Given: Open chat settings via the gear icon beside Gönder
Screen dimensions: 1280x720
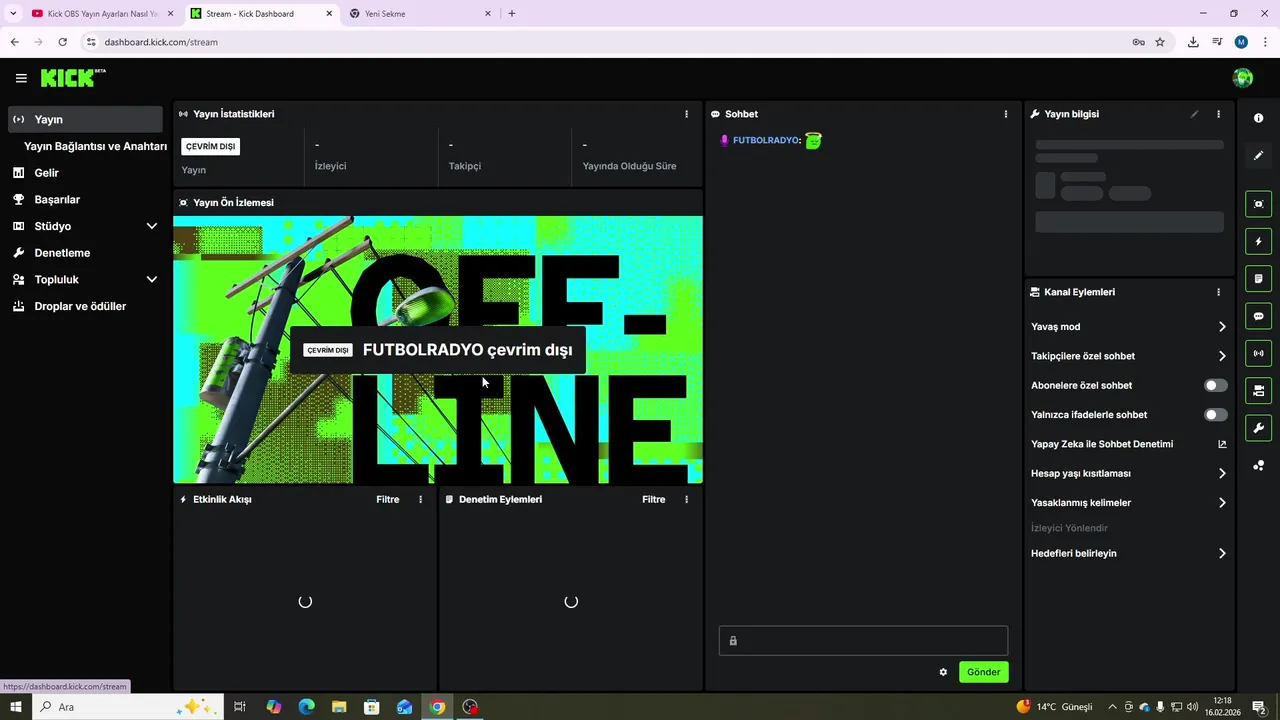Looking at the screenshot, I should pos(943,672).
